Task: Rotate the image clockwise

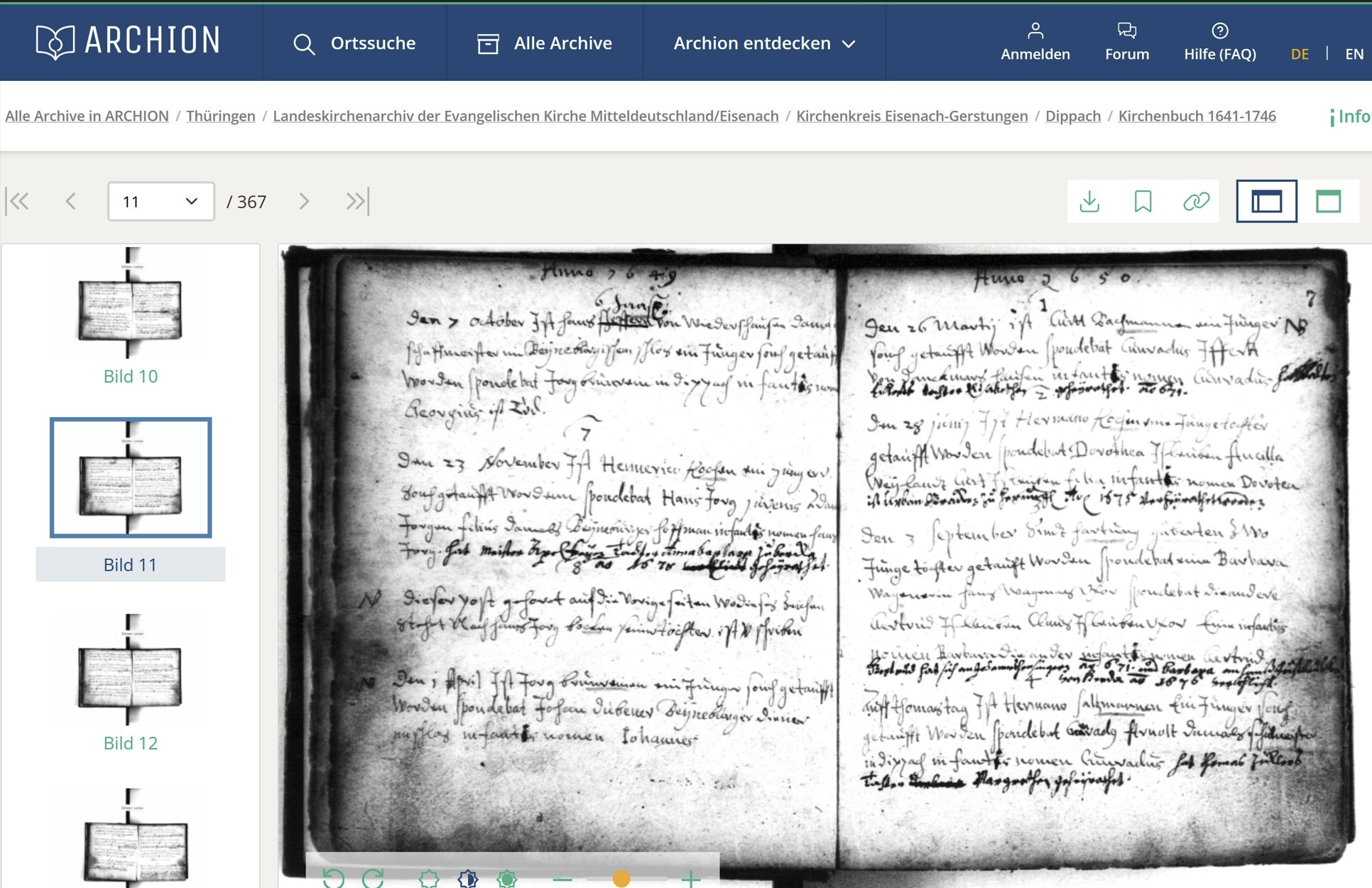Action: pyautogui.click(x=373, y=878)
